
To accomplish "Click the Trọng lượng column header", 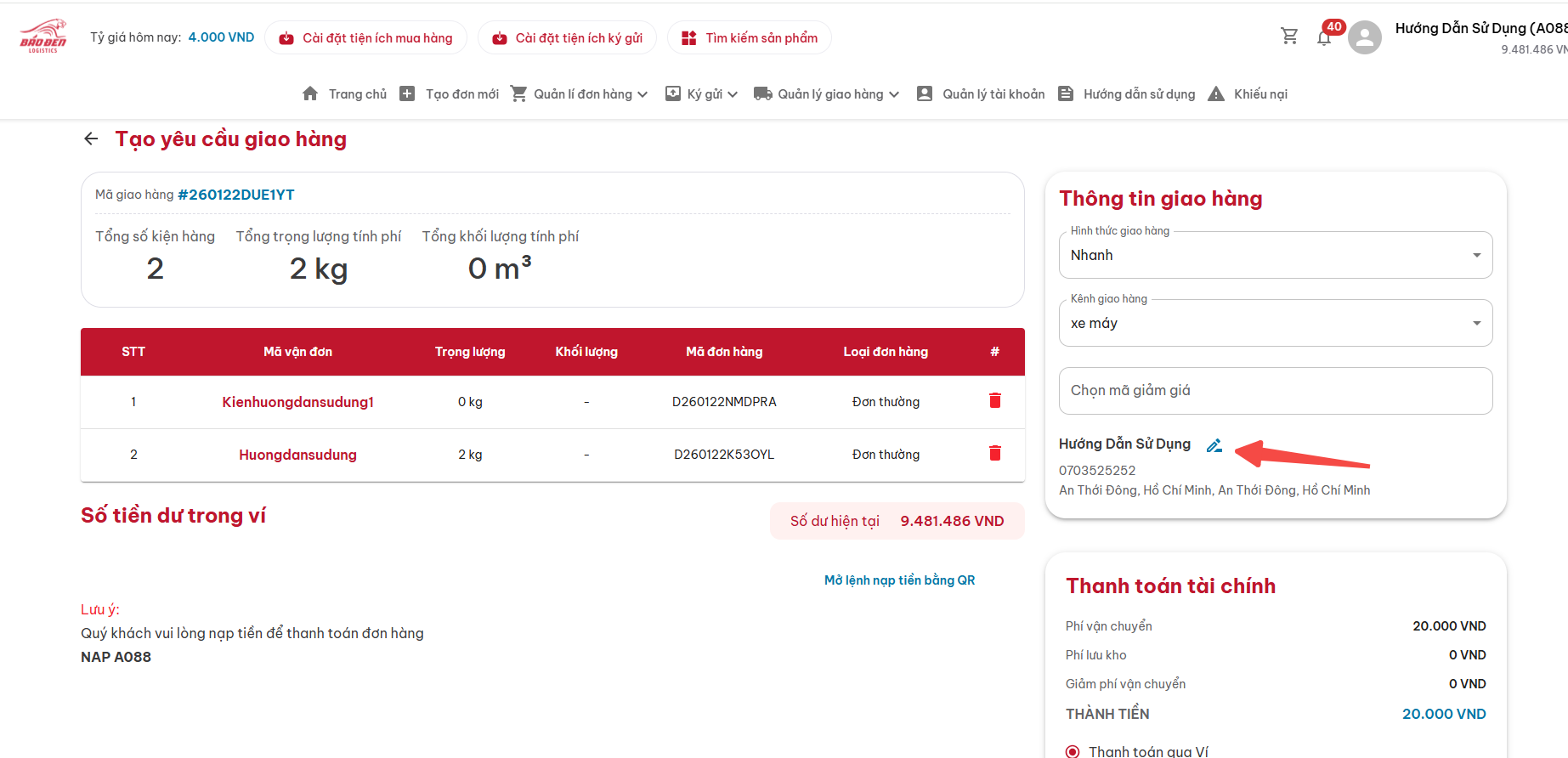I will (470, 352).
